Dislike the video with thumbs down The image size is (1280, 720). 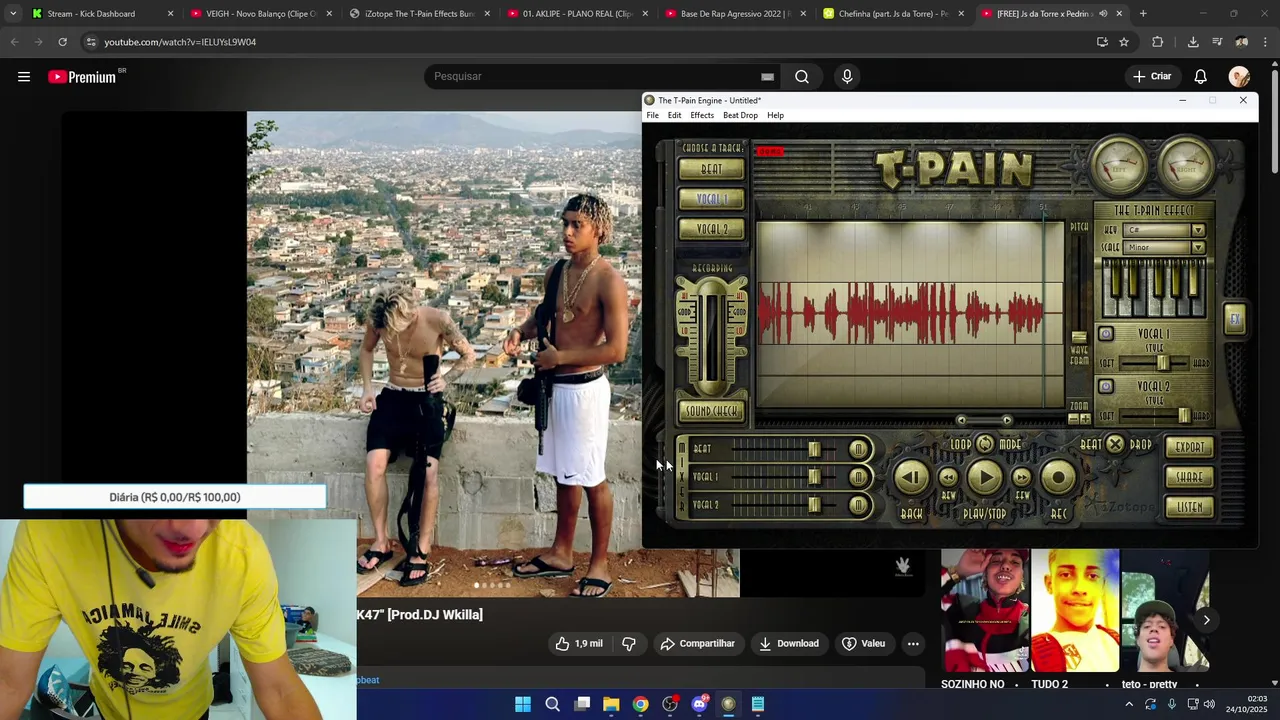click(629, 643)
